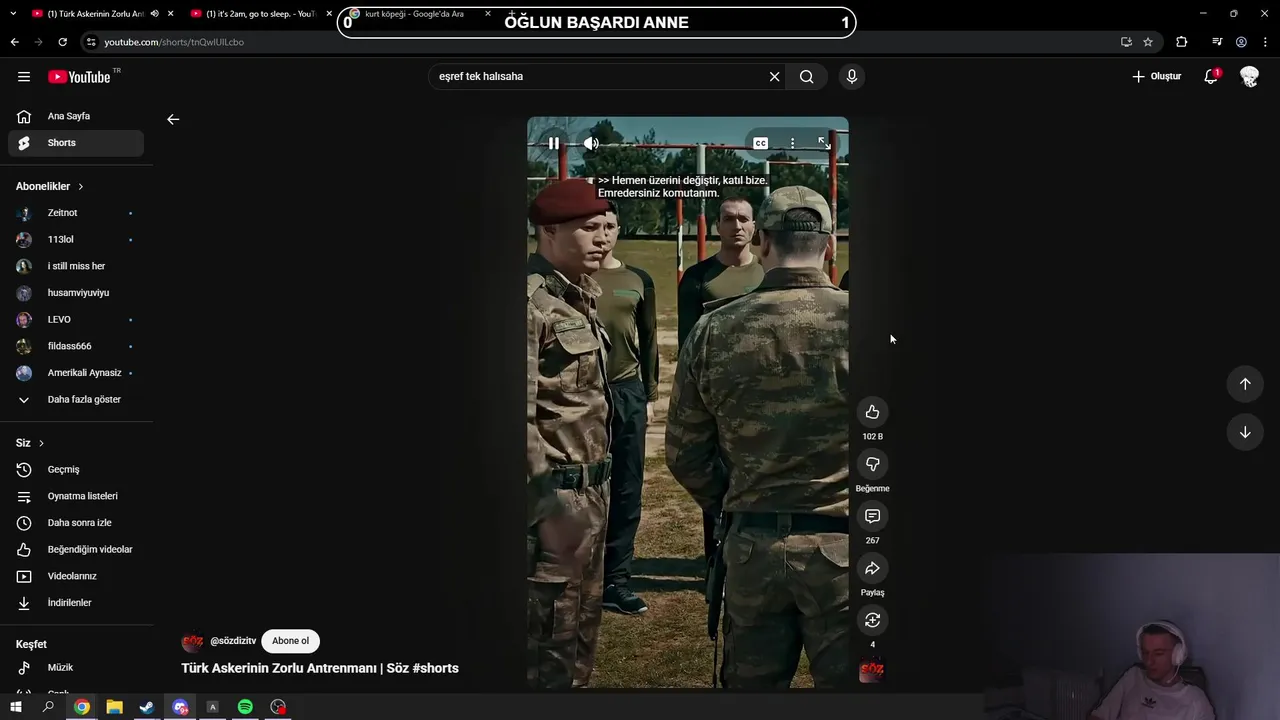
Task: Close the "it's 2am, go to sleep" tab
Action: point(329,14)
